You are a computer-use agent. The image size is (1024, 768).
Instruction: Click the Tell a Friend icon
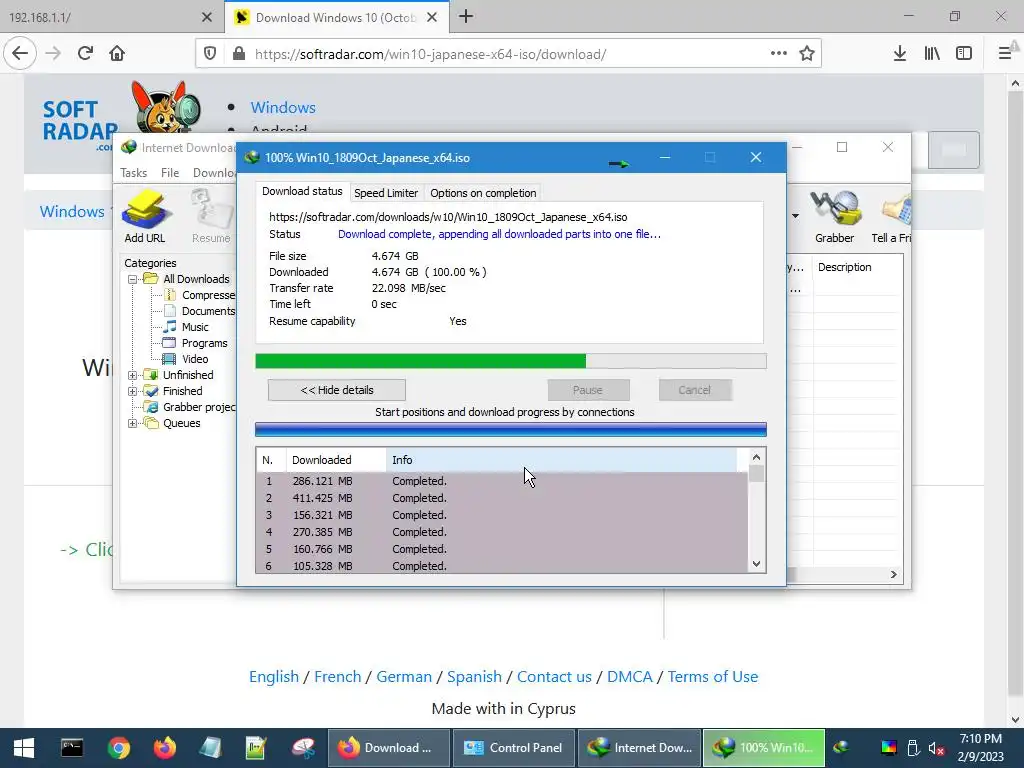(x=891, y=216)
